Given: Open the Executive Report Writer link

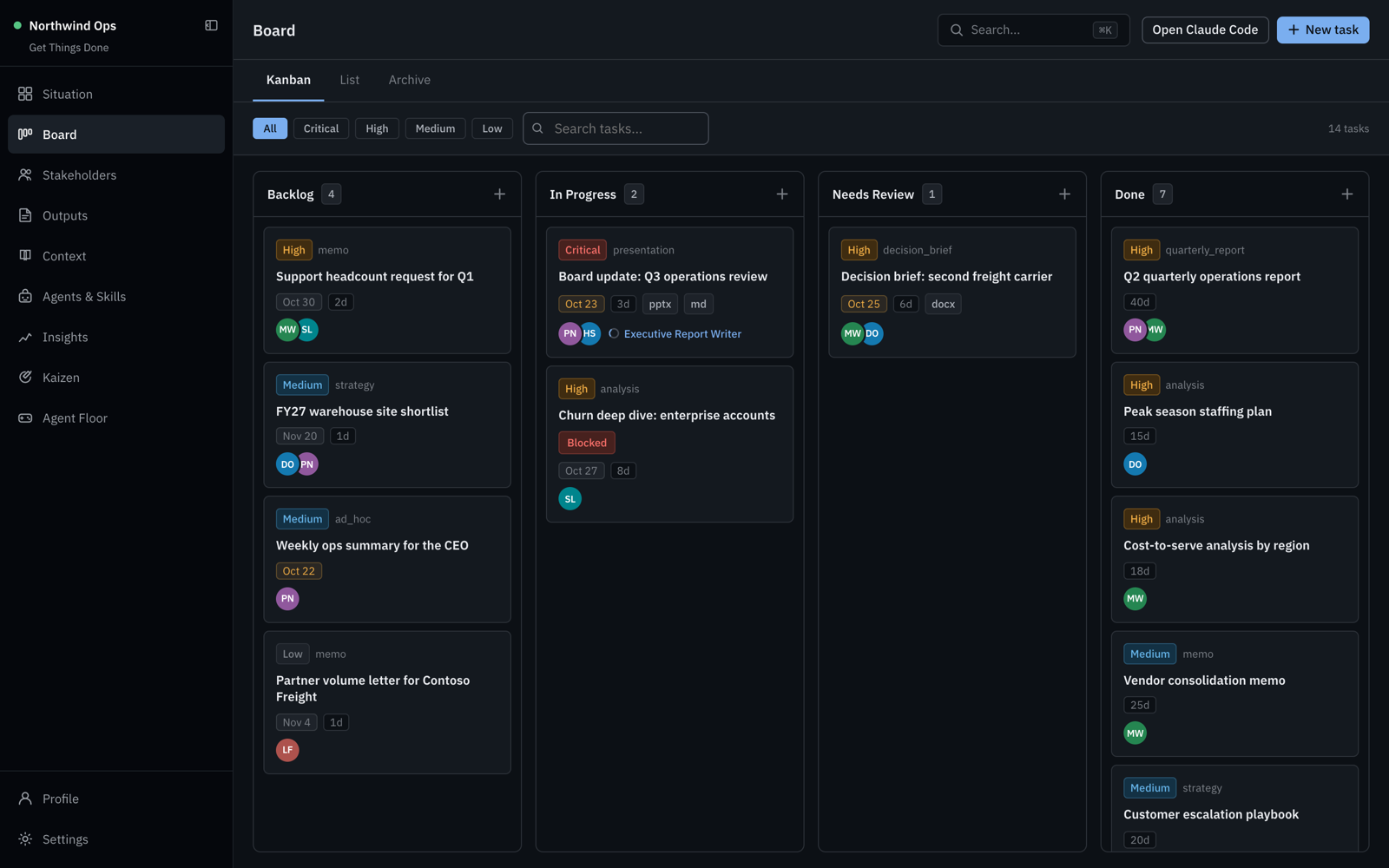Looking at the screenshot, I should pyautogui.click(x=682, y=333).
